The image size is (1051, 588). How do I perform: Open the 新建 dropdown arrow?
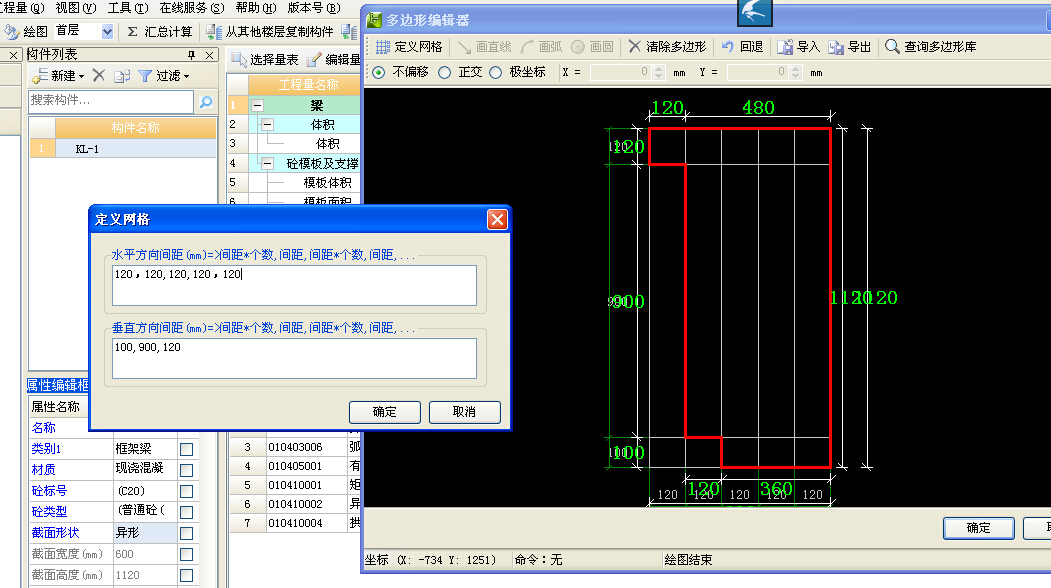coord(82,76)
